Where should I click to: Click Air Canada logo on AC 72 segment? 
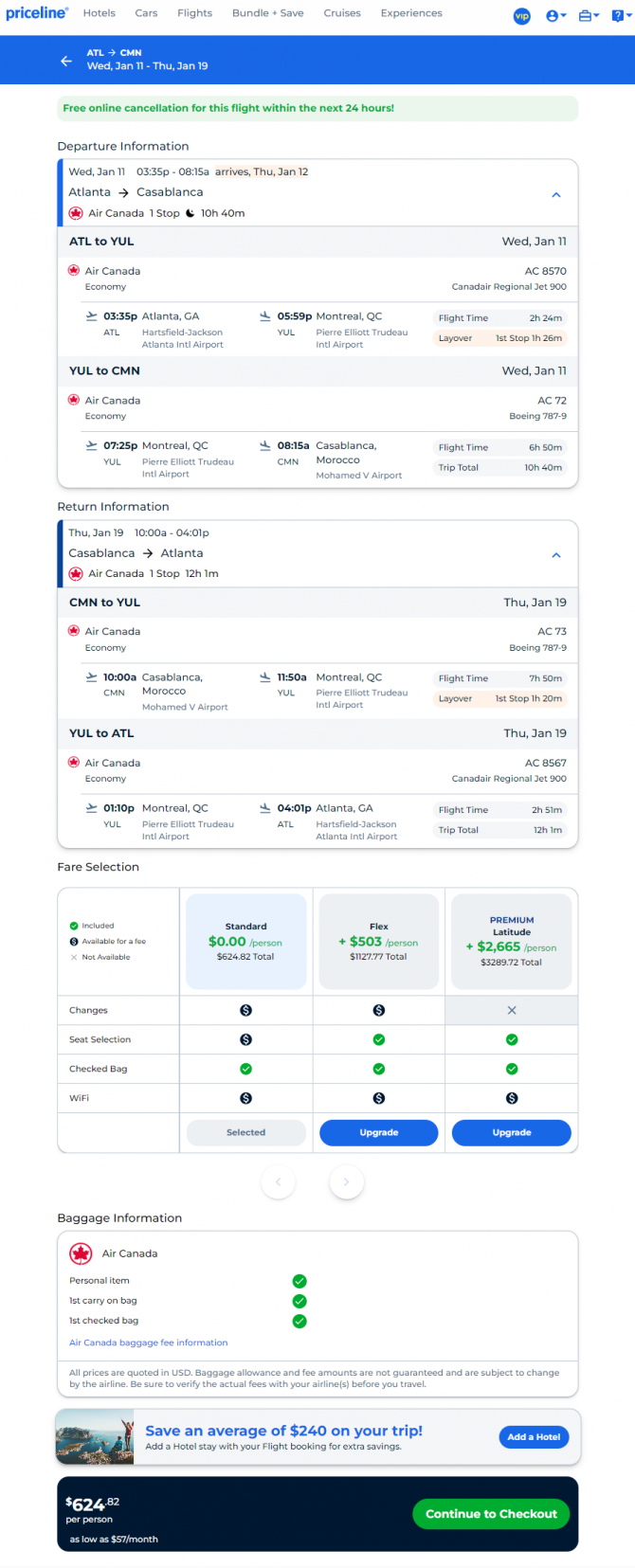74,400
